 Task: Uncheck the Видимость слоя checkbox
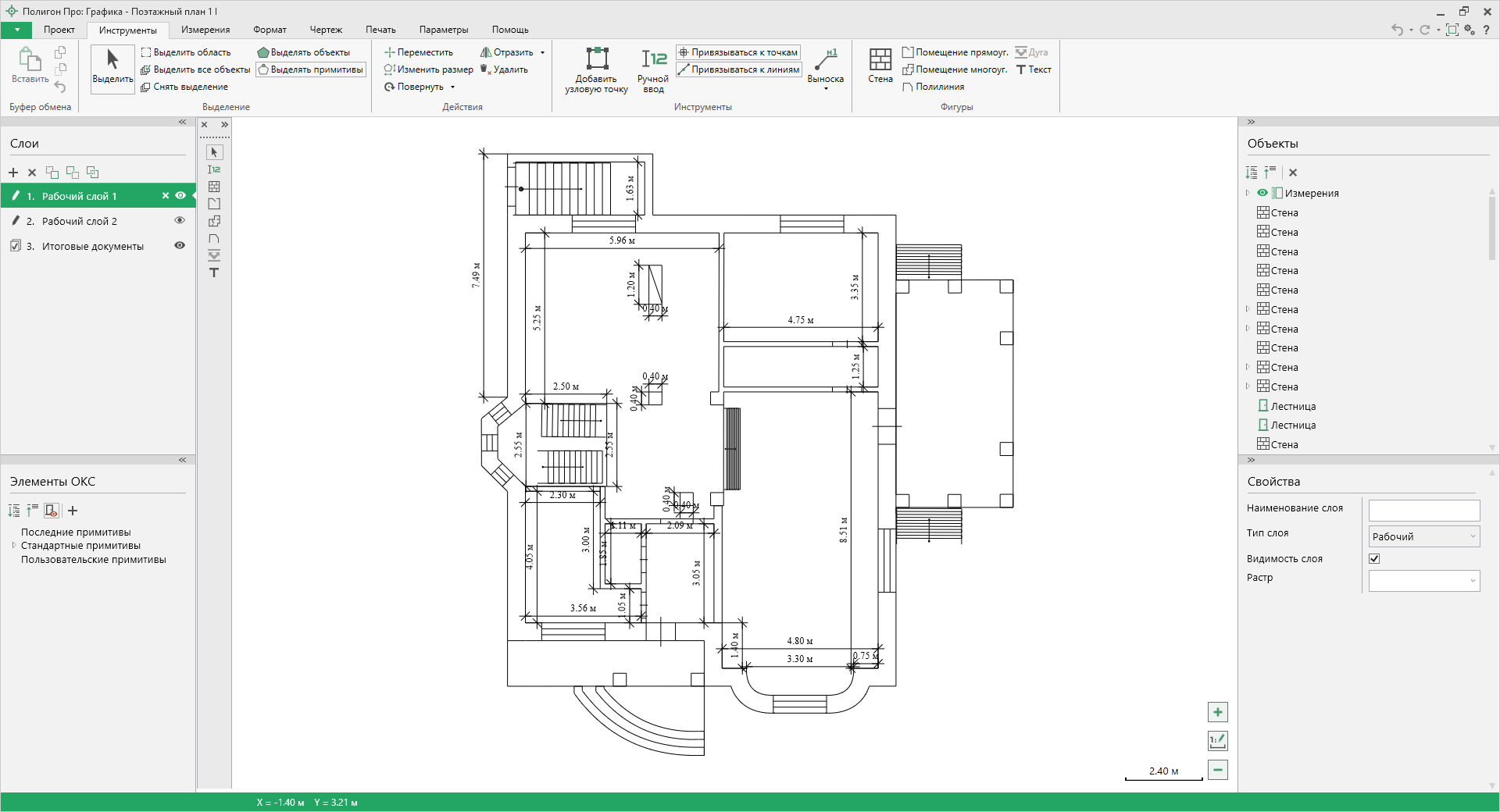click(x=1374, y=558)
